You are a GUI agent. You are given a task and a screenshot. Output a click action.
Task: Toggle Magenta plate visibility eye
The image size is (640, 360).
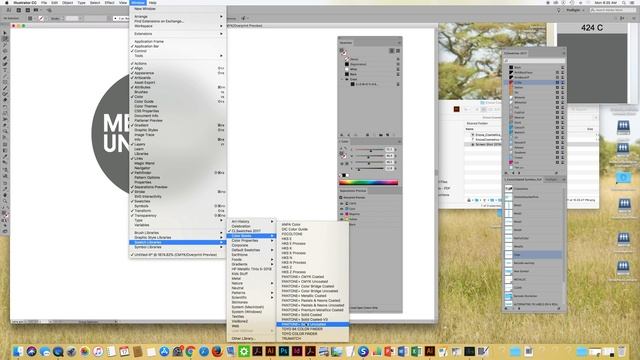point(342,214)
